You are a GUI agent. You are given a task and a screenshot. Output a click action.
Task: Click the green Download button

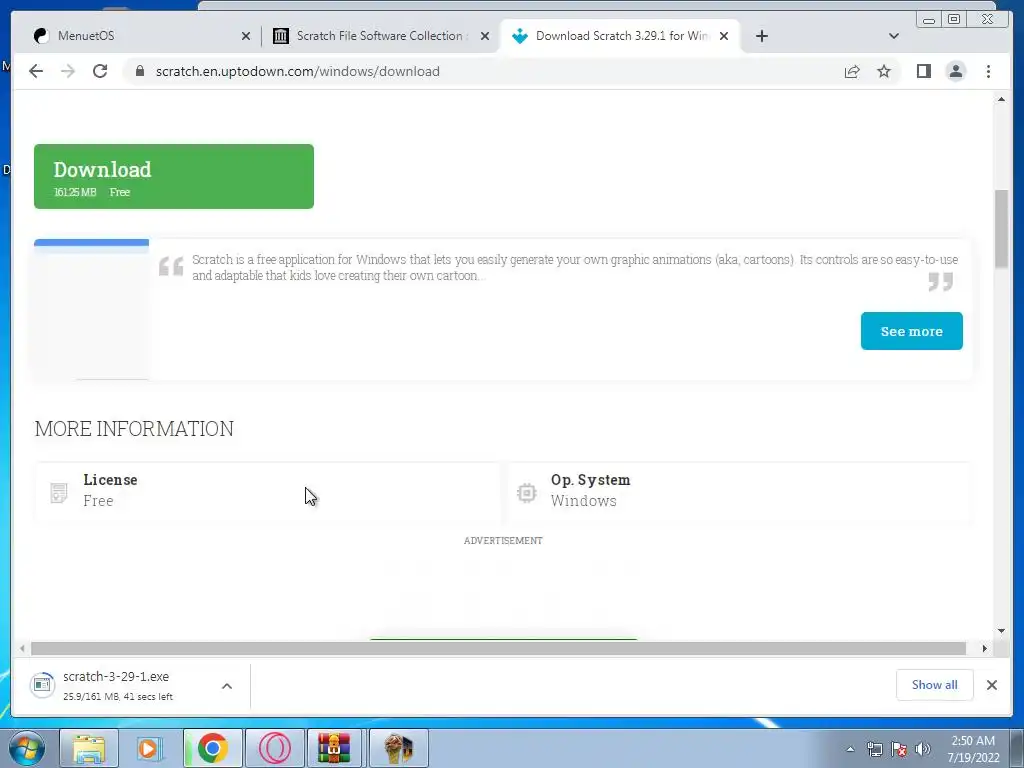174,176
